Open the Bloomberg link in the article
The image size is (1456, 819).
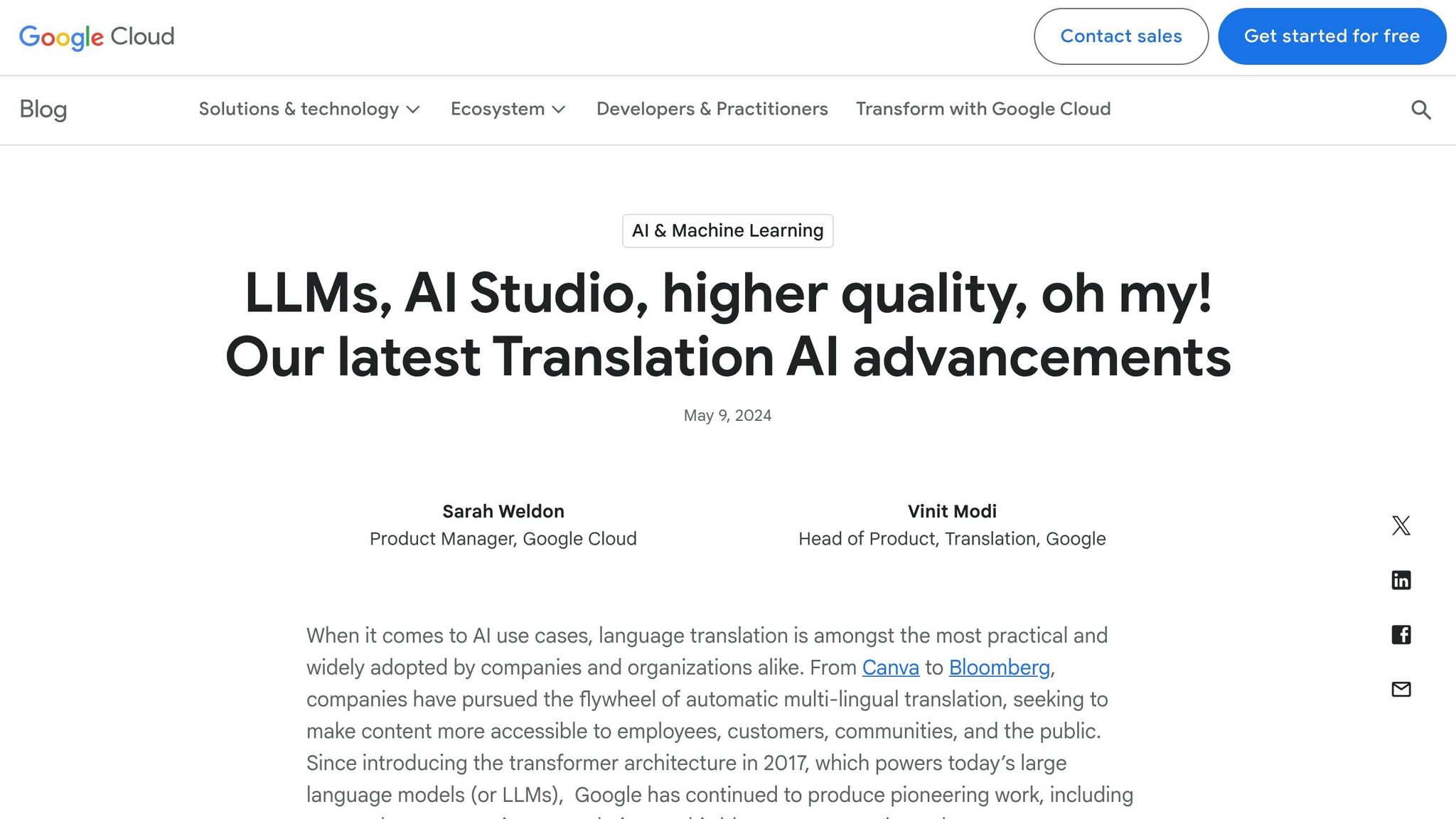pos(998,668)
